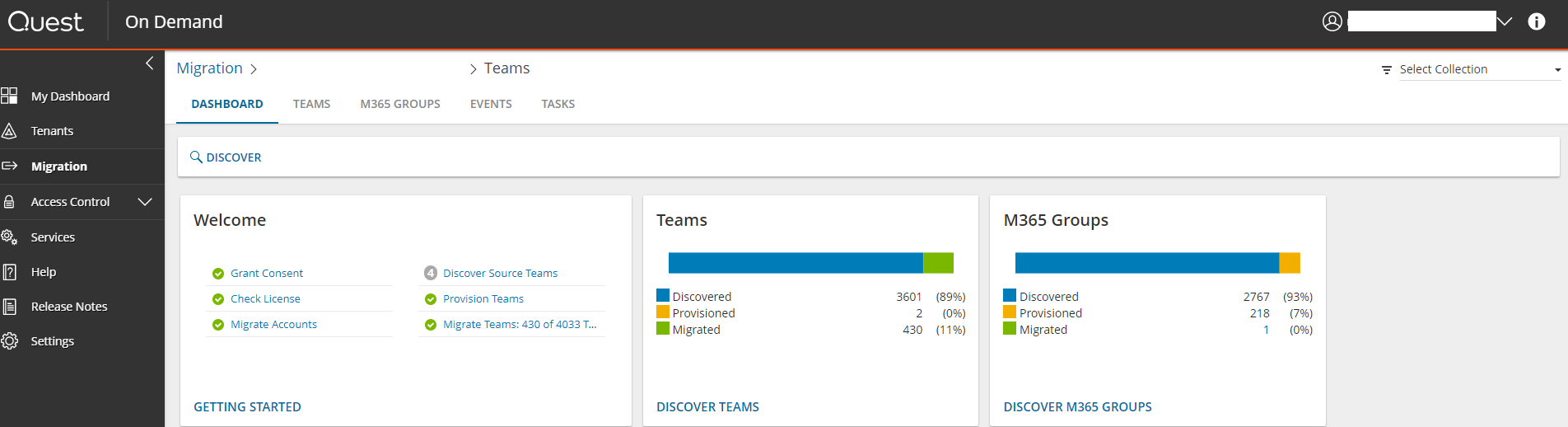Click orange Provisioned segment of M365 Groups bar
This screenshot has height=427, width=1568.
tap(1290, 263)
